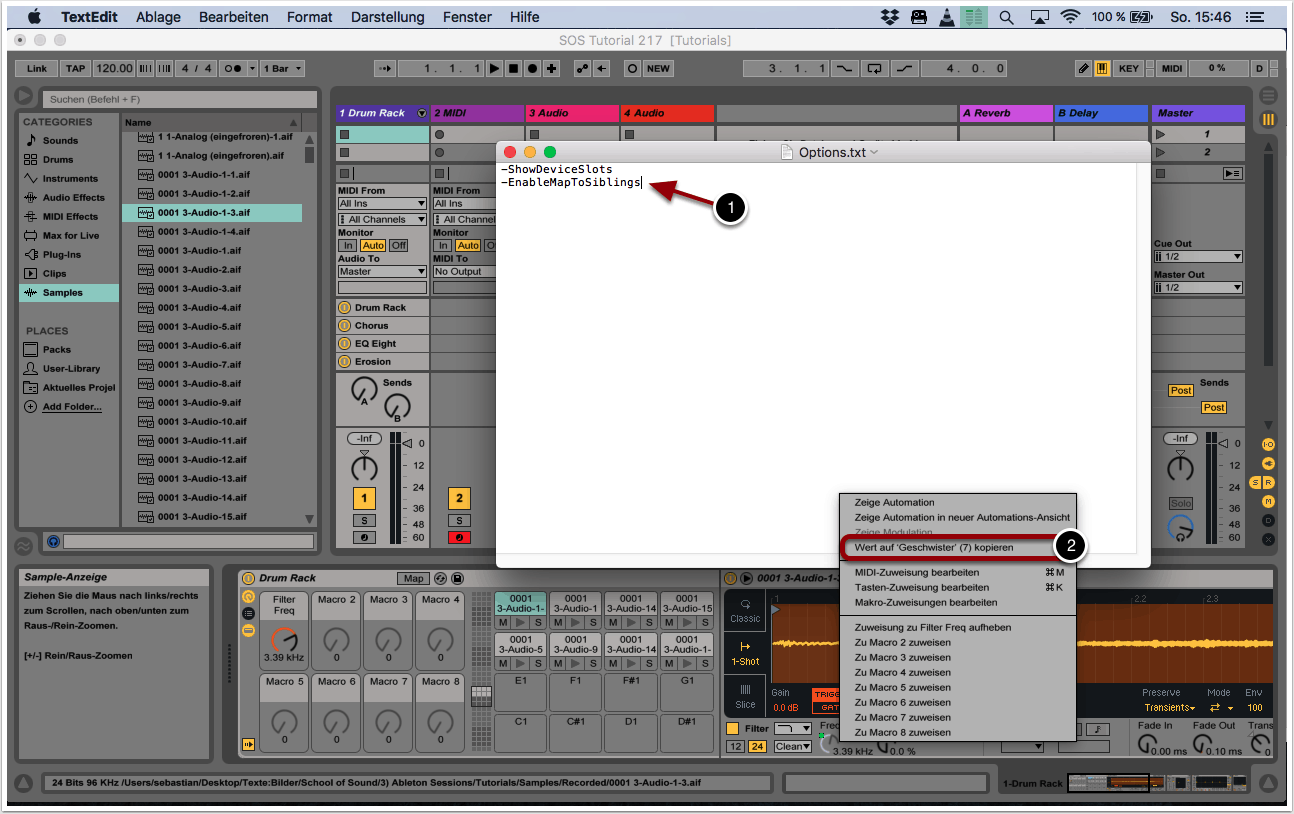Screen dimensions: 1294x814
Task: Click the Record button in transport
Action: (x=532, y=68)
